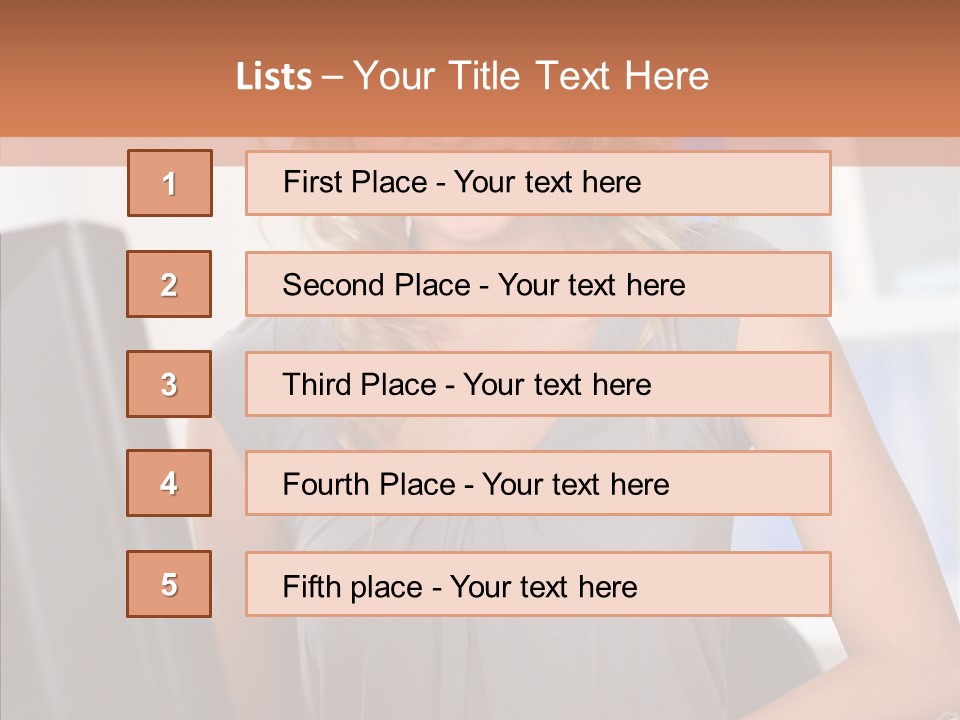Select the number 3 box
The height and width of the screenshot is (720, 960).
169,384
